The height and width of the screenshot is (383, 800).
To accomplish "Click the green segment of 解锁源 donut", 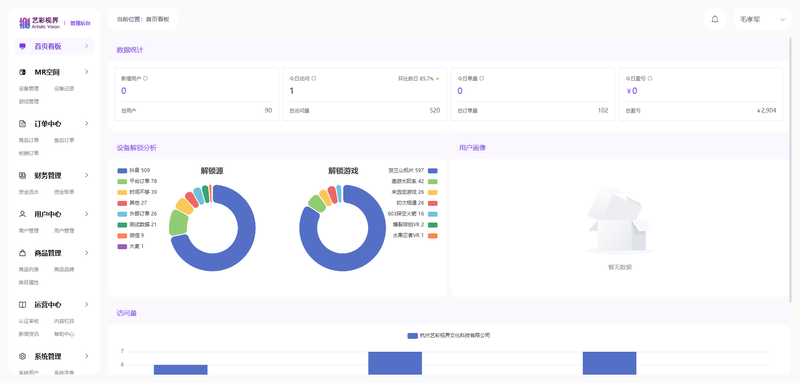I will point(178,223).
